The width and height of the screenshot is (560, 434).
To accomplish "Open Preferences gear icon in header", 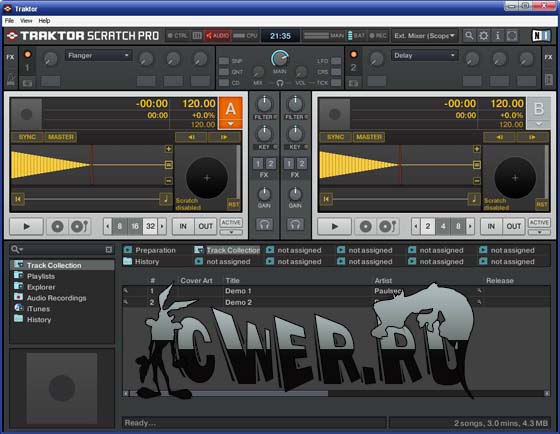I will tap(484, 36).
